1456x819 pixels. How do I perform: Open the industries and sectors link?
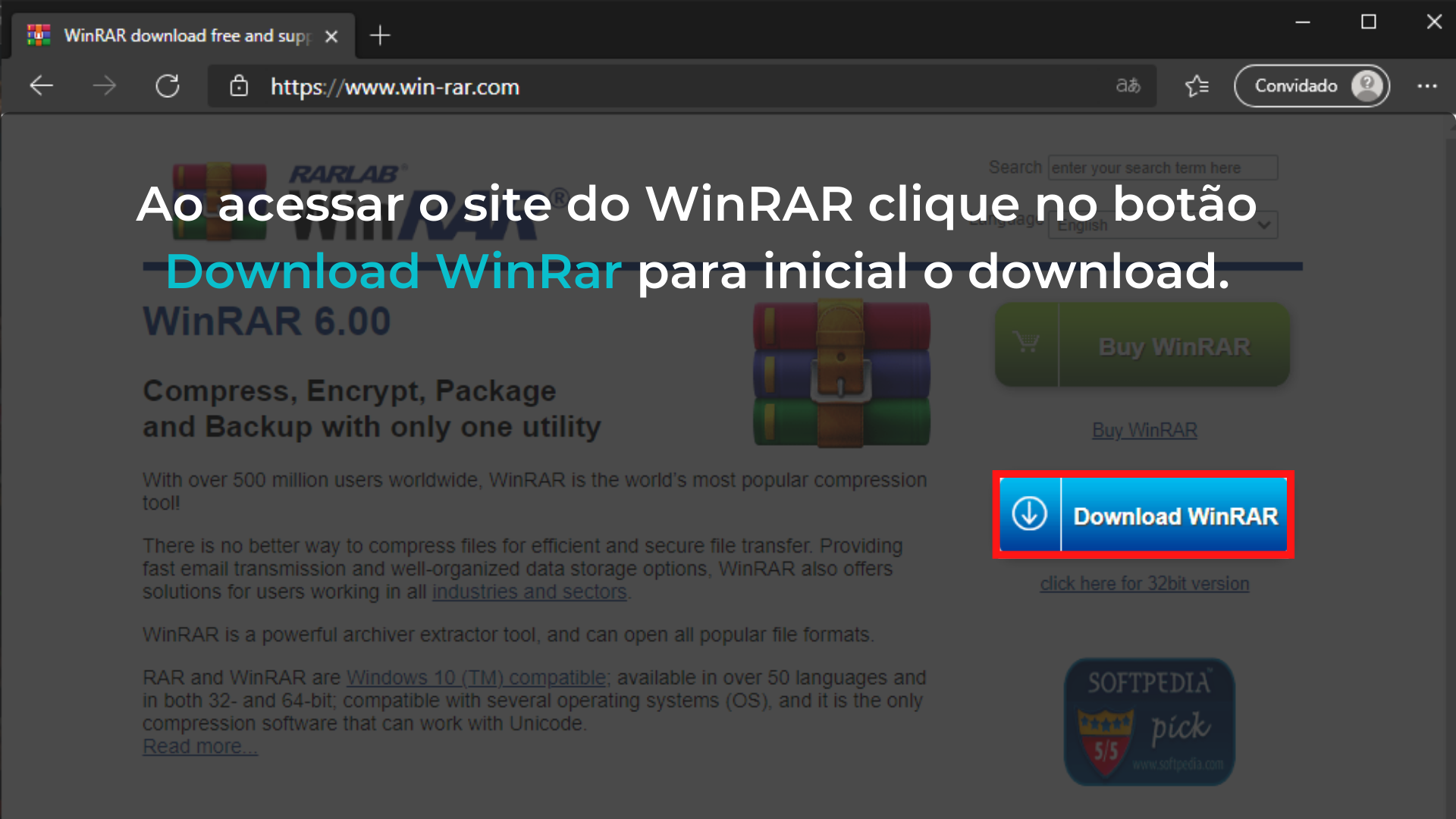[x=529, y=591]
